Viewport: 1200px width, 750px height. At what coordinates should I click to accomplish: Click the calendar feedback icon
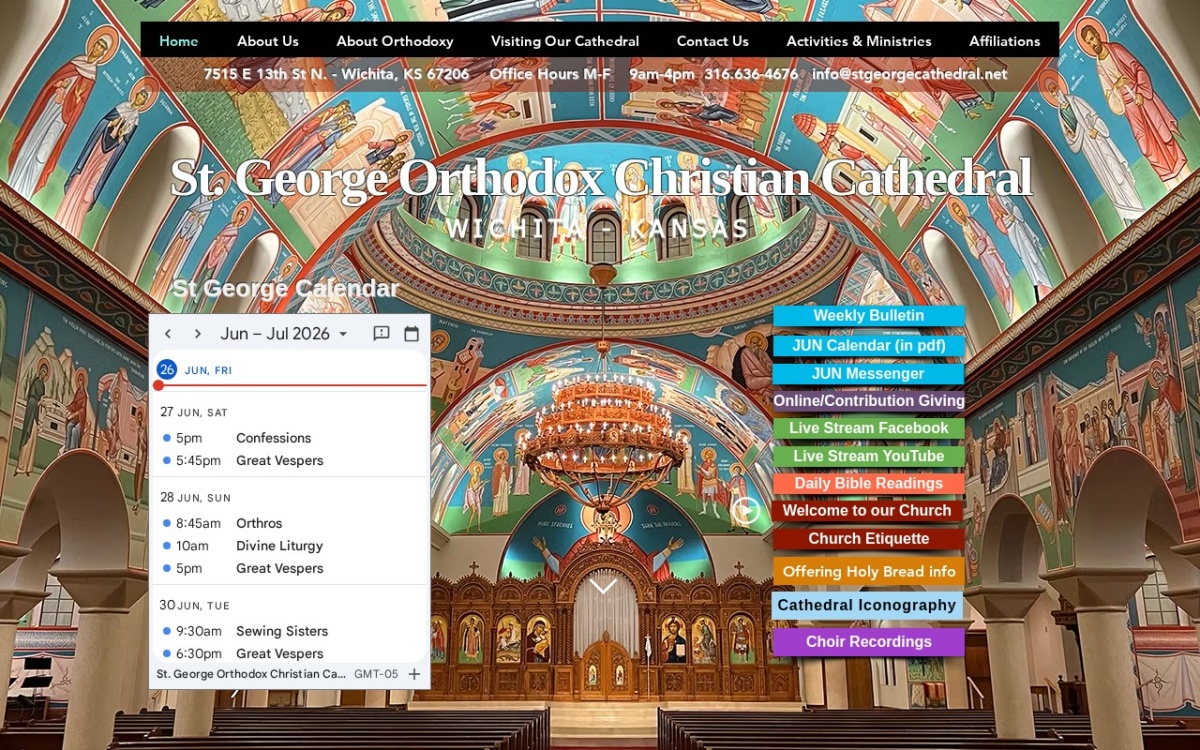[381, 334]
